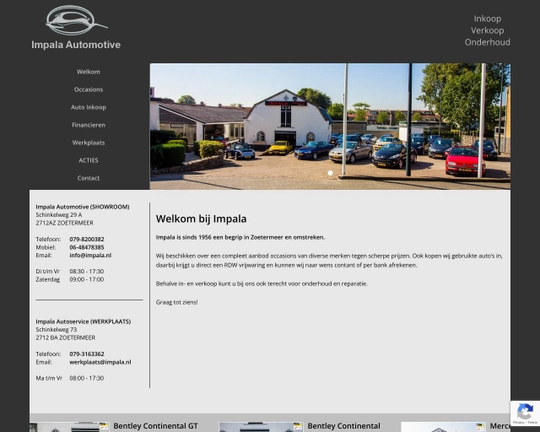The height and width of the screenshot is (432, 540).
Task: Open the Werkplaats menu item
Action: [89, 143]
